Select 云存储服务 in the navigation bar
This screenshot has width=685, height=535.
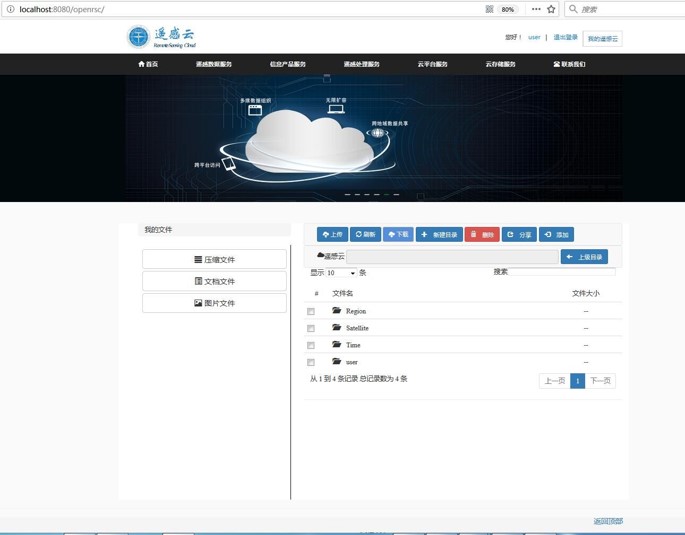(x=500, y=64)
